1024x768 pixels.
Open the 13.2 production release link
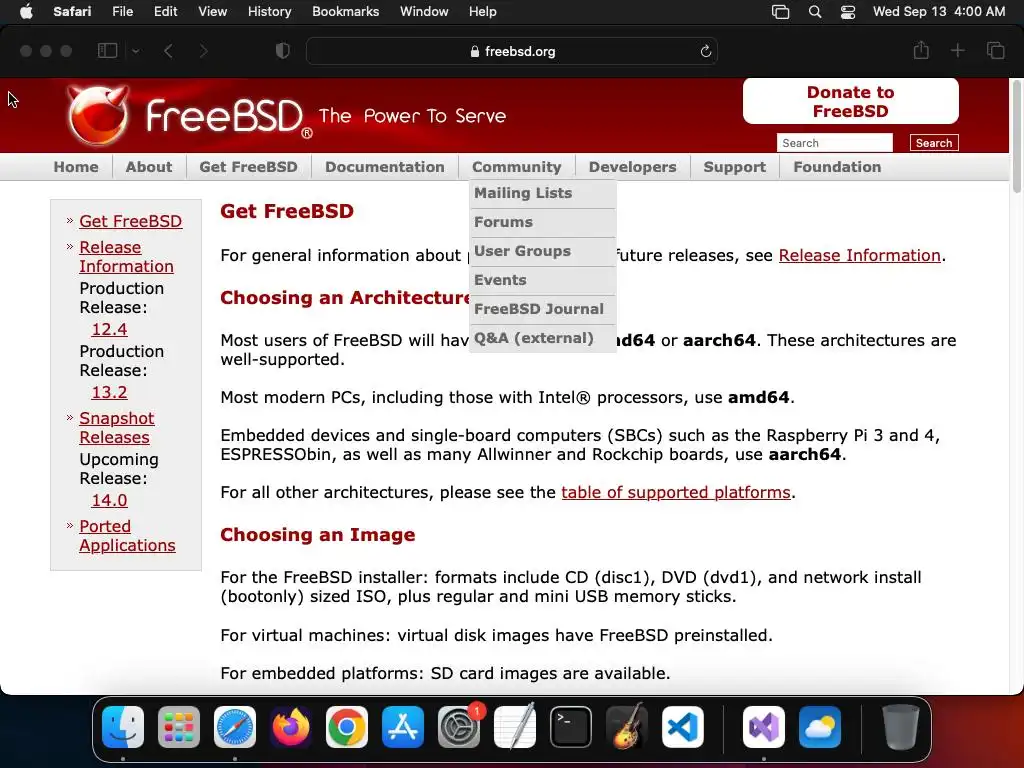[x=109, y=392]
